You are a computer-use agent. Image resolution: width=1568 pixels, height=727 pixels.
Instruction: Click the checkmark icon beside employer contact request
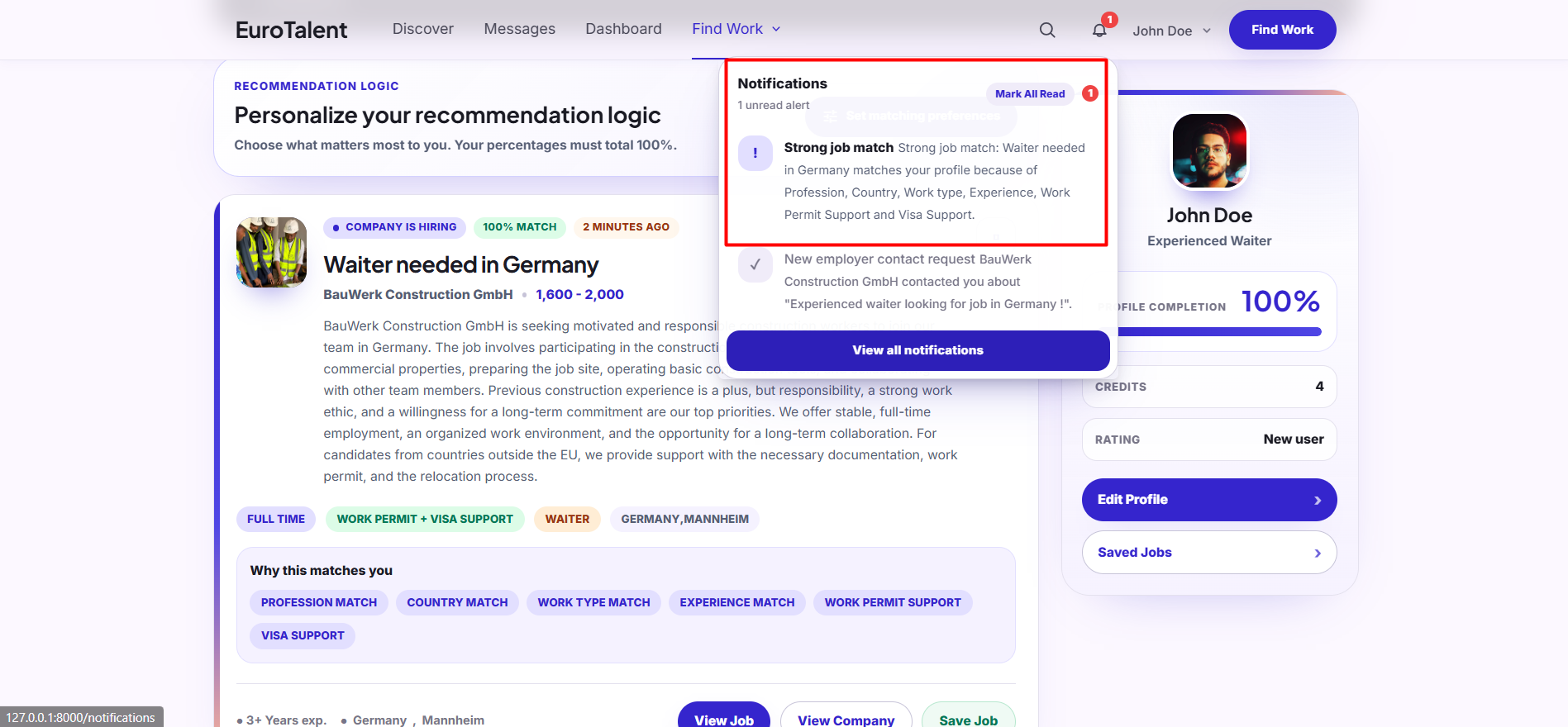755,265
